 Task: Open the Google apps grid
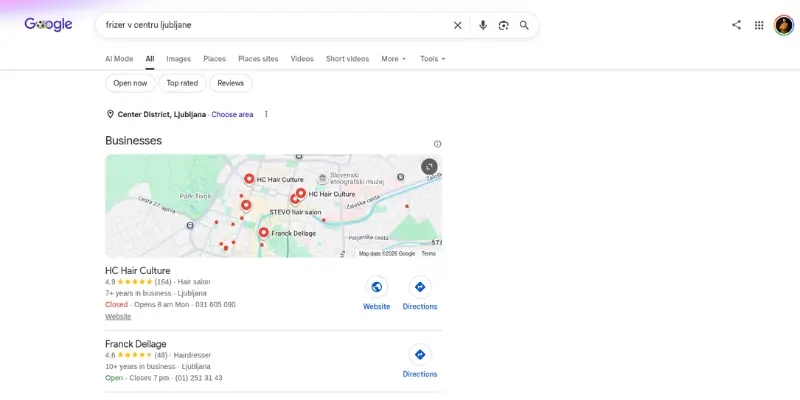click(759, 25)
